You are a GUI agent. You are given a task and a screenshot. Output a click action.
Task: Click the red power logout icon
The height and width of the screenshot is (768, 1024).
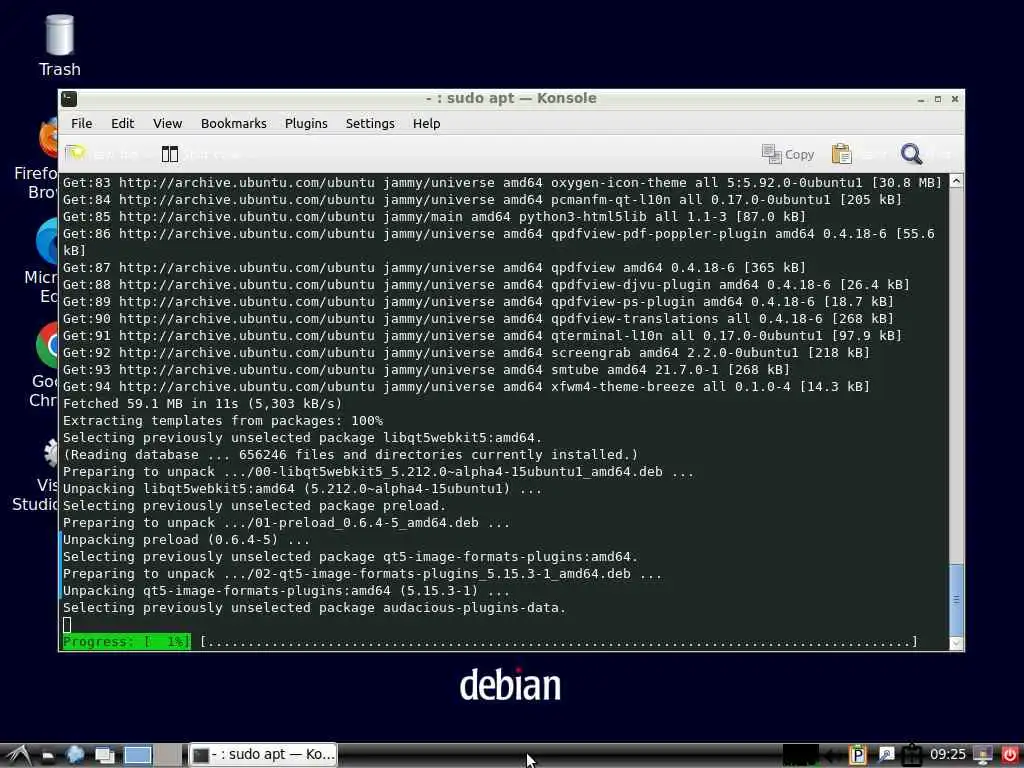point(1009,756)
